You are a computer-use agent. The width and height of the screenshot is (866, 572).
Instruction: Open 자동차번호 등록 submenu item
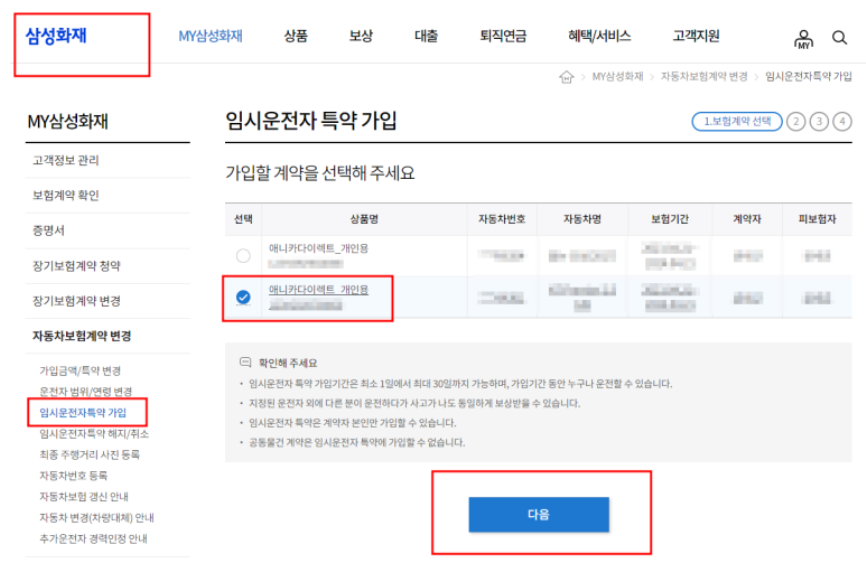73,476
